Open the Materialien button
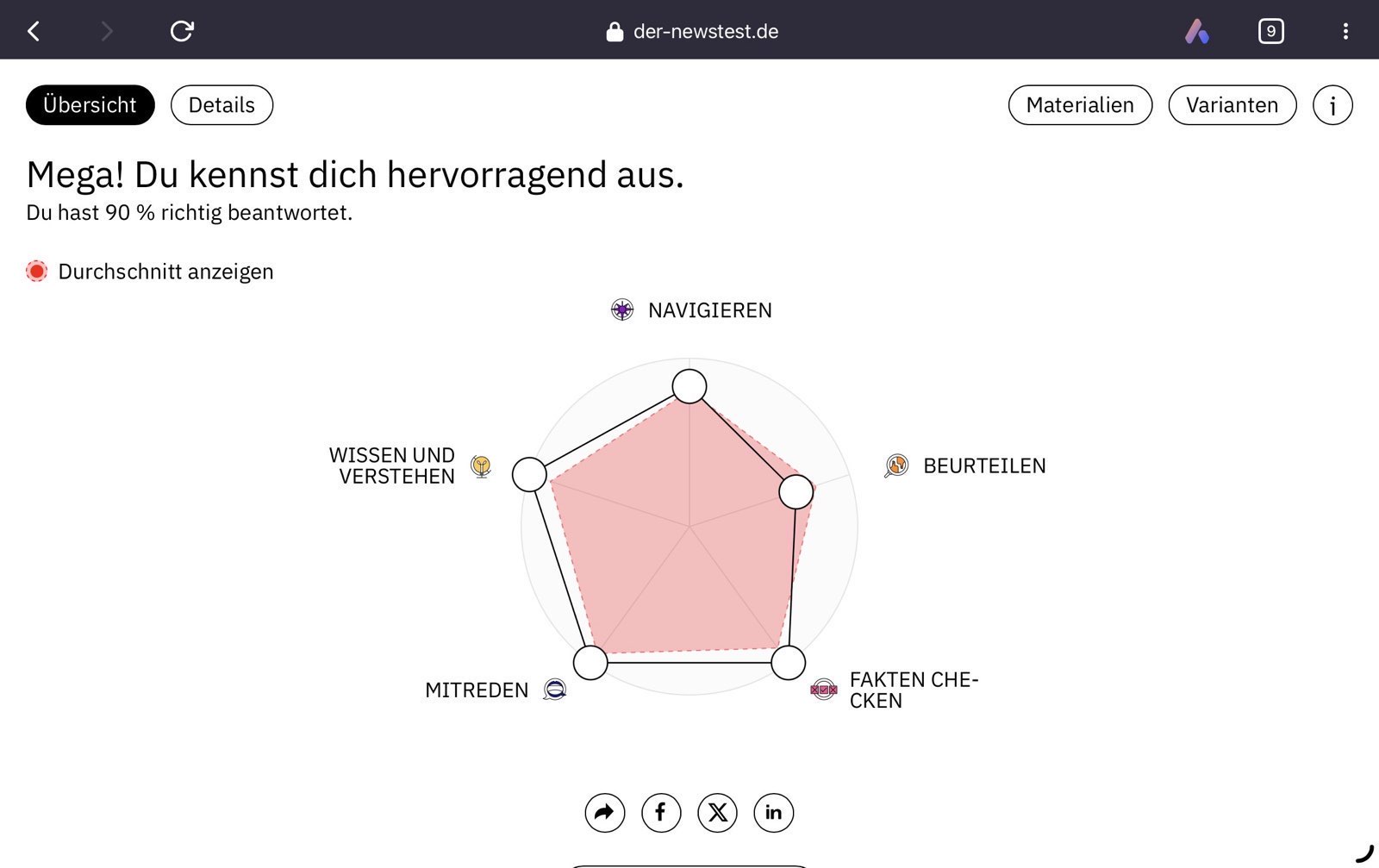The width and height of the screenshot is (1379, 868). [1079, 105]
